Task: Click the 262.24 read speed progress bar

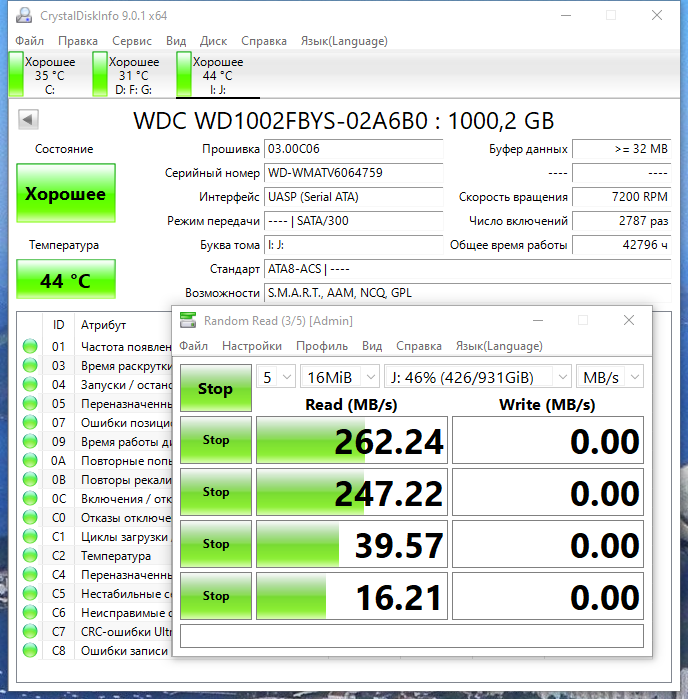Action: tap(352, 440)
